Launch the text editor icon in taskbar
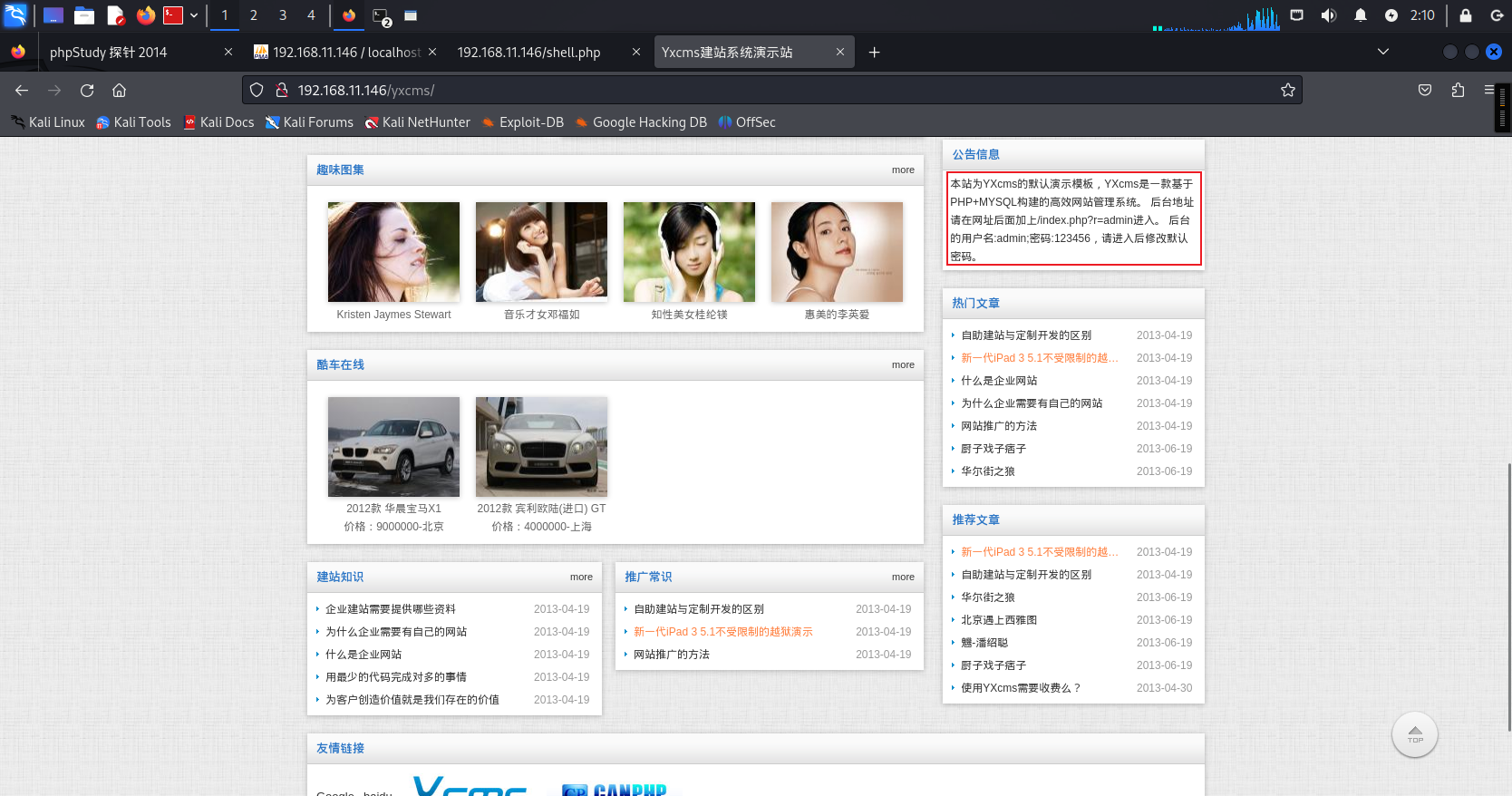Screen dimensions: 1512x796 click(115, 15)
